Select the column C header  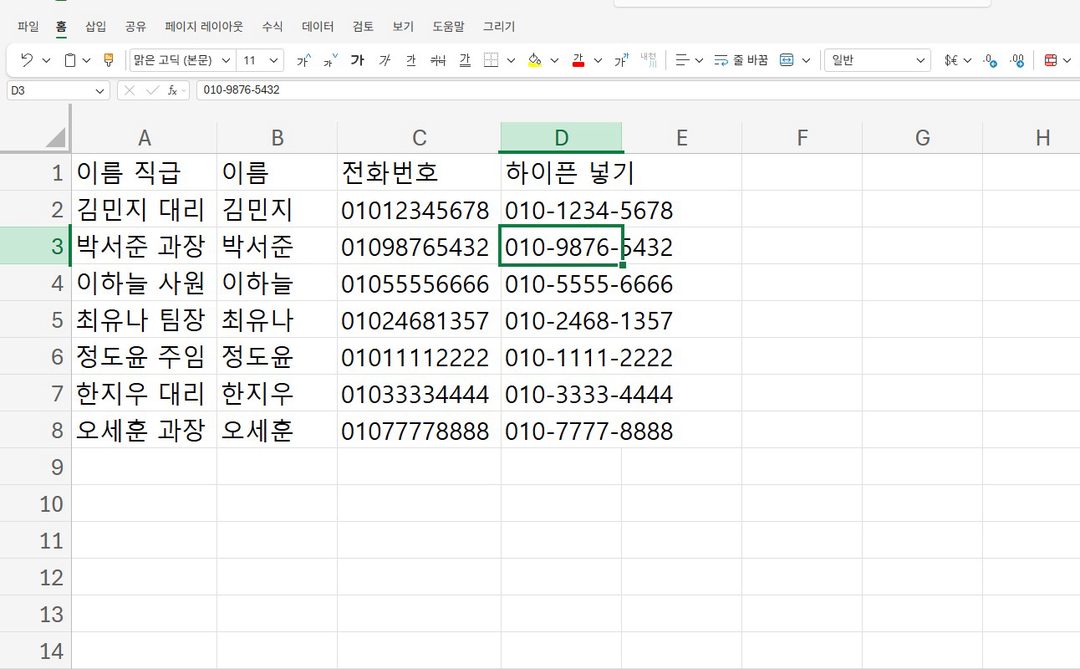point(419,138)
